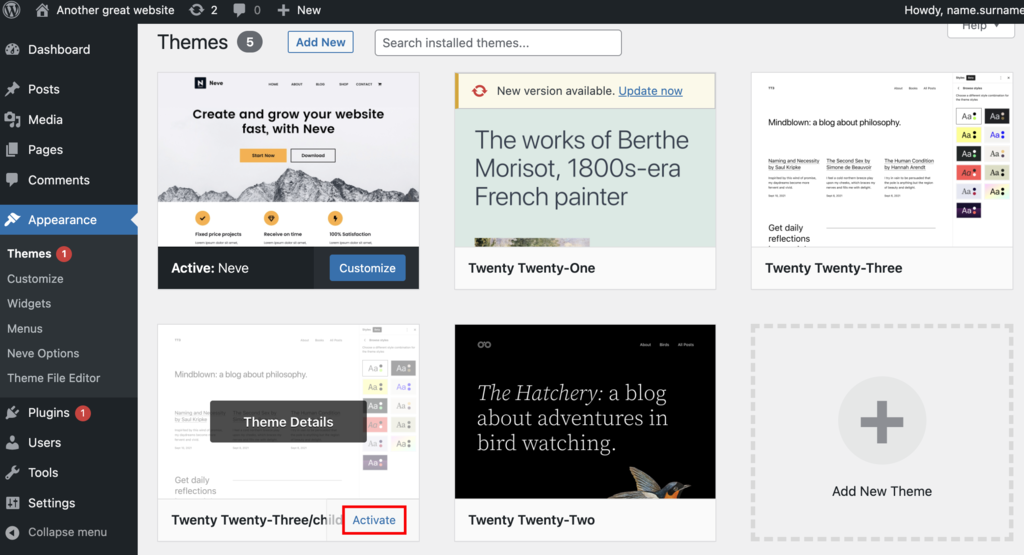
Task: Focus the Search installed themes field
Action: point(498,42)
